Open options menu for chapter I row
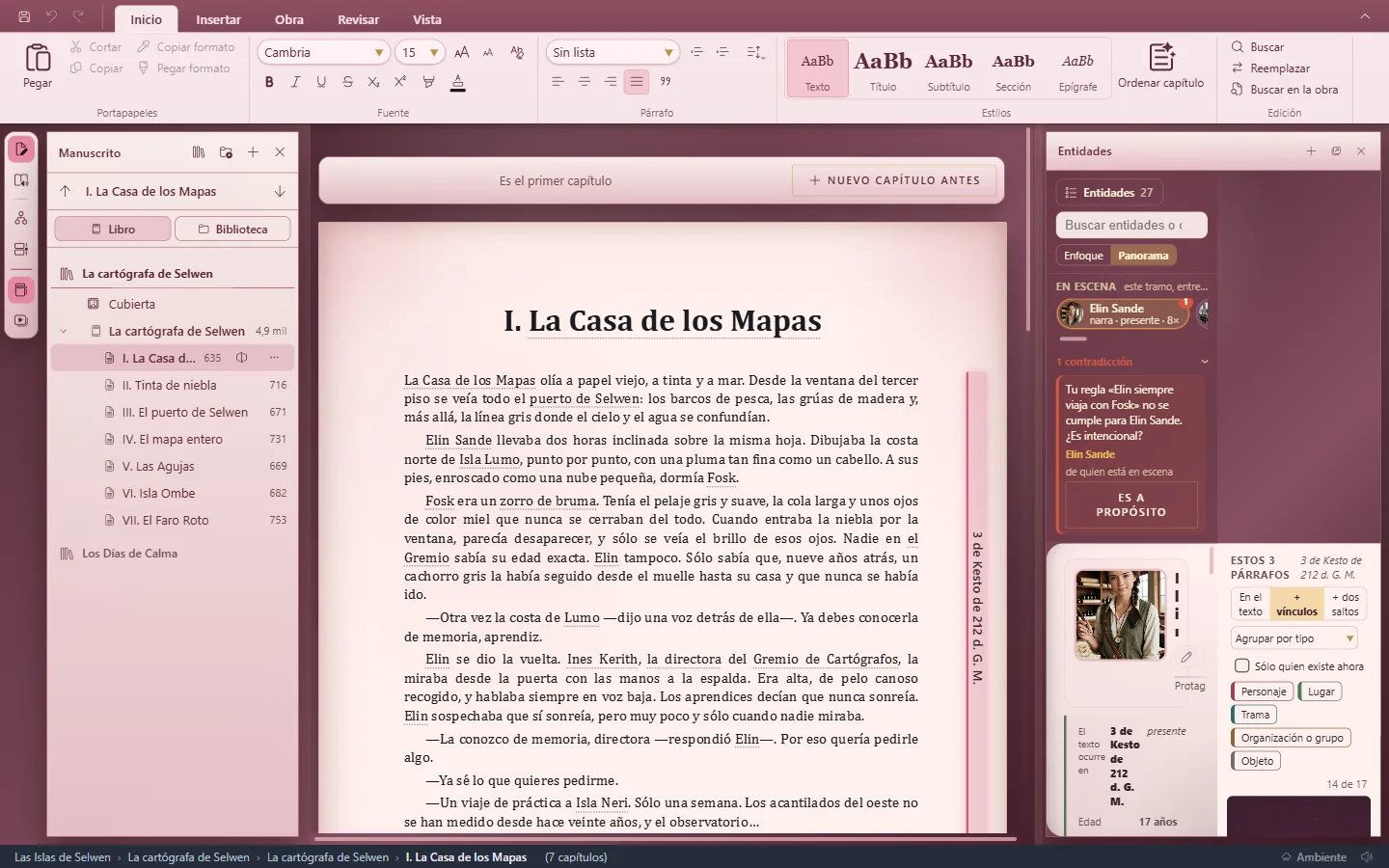This screenshot has height=868, width=1389. pyautogui.click(x=275, y=358)
